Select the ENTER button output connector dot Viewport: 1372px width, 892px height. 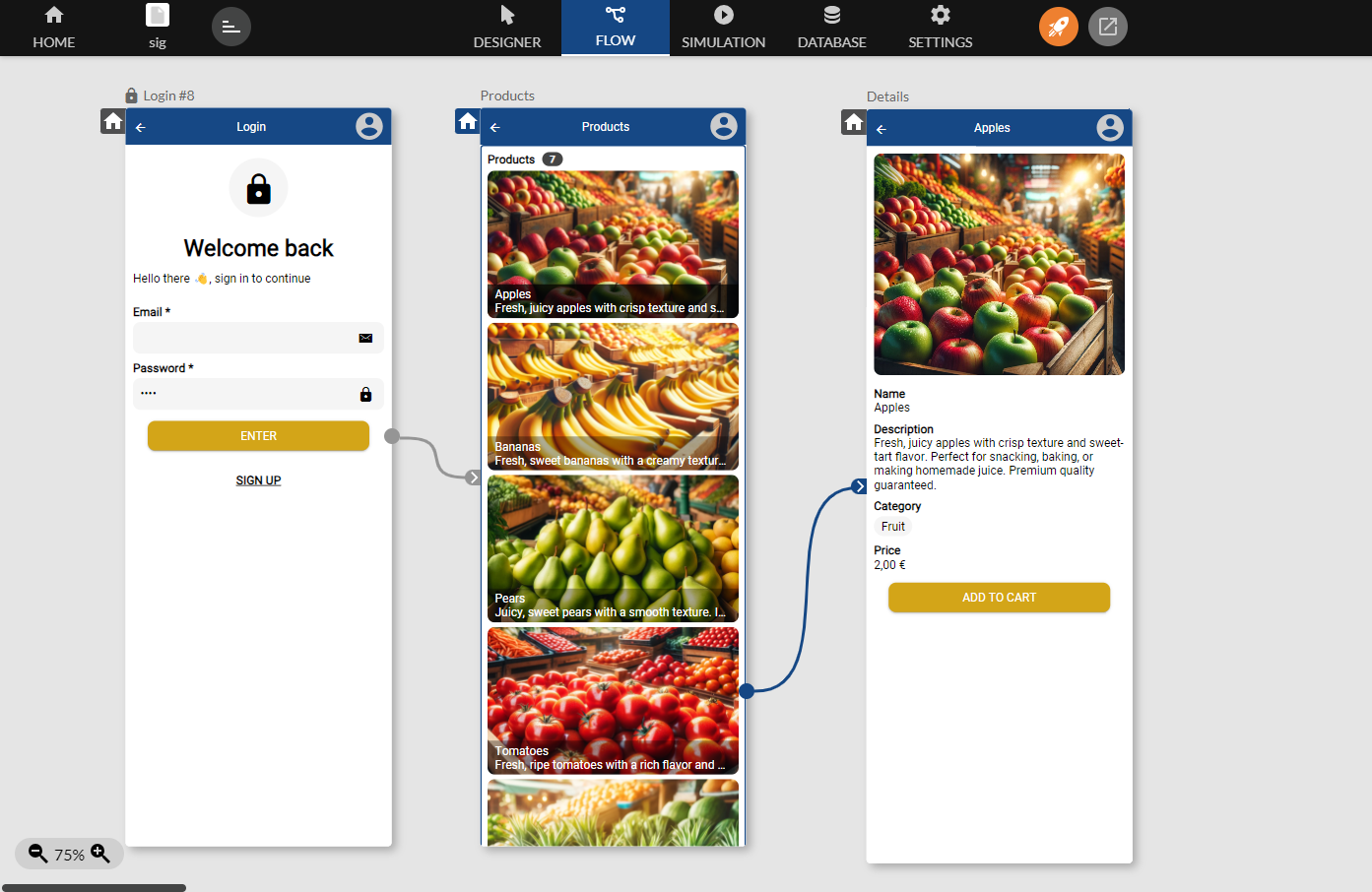392,436
